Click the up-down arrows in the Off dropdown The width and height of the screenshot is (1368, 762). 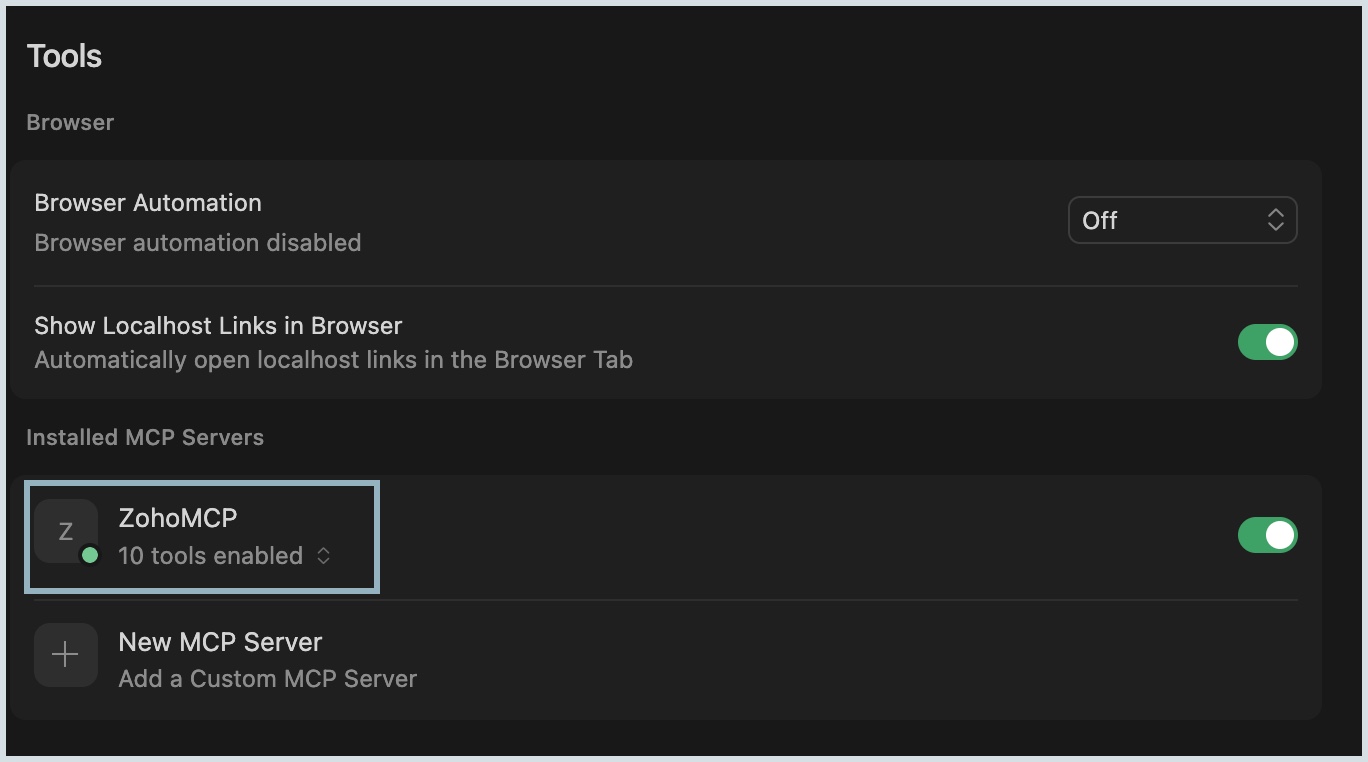point(1275,220)
